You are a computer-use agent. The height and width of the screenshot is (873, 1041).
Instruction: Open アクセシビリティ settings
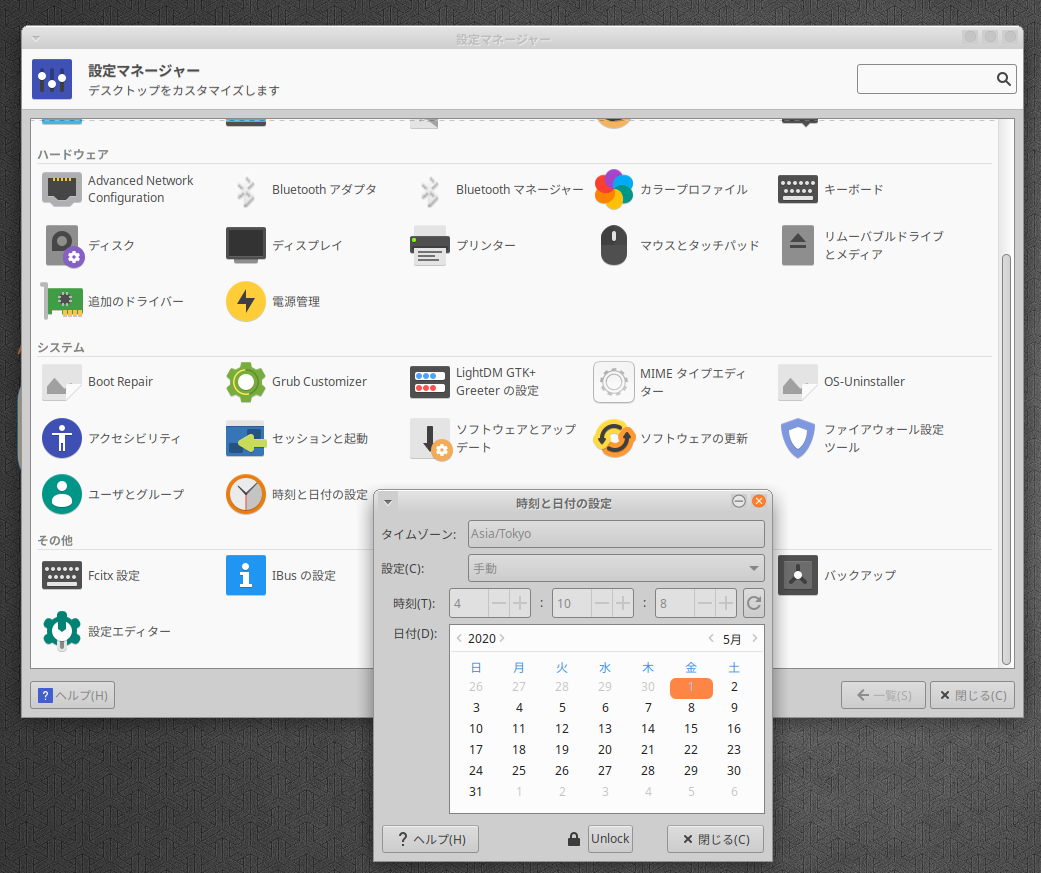point(112,438)
